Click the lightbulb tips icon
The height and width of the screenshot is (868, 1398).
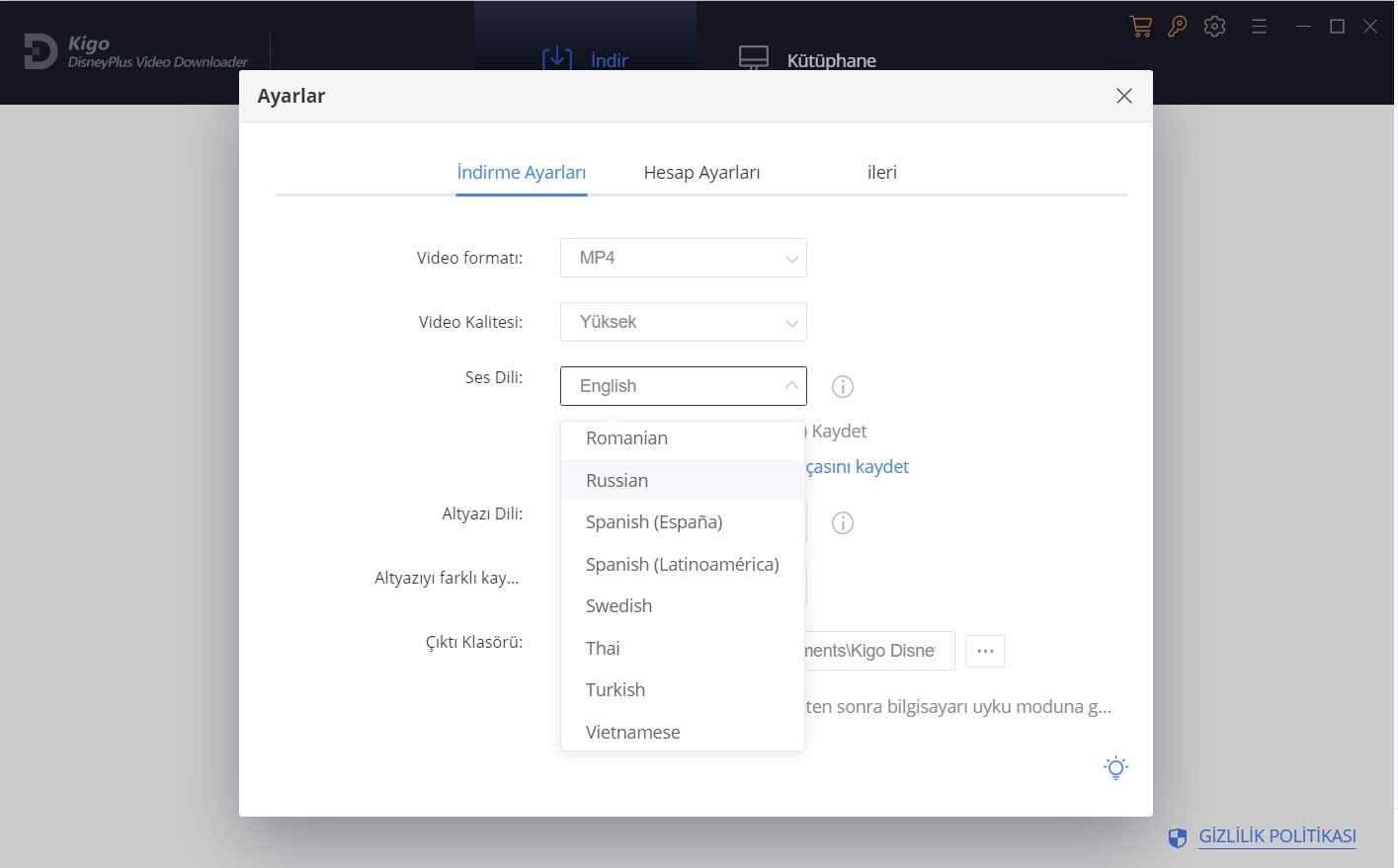coord(1115,768)
